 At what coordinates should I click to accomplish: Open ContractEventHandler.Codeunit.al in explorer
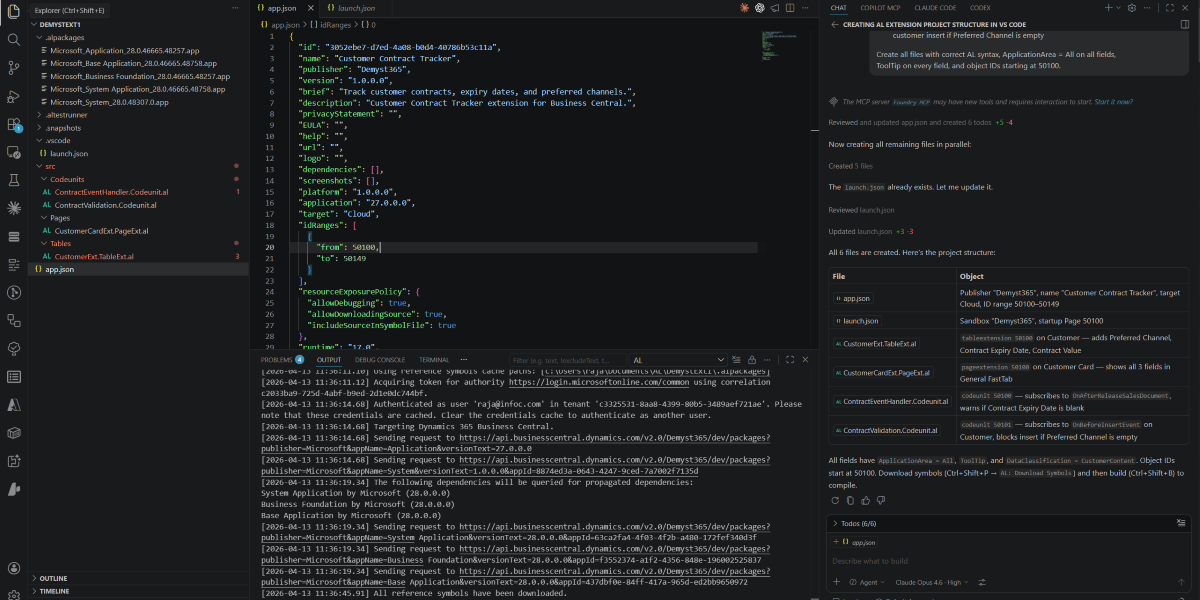(111, 192)
